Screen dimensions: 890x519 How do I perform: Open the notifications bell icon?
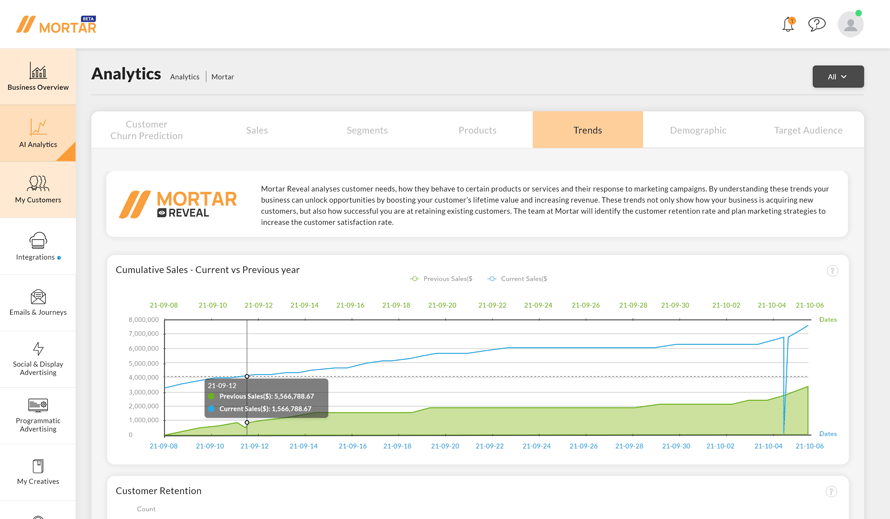point(788,24)
